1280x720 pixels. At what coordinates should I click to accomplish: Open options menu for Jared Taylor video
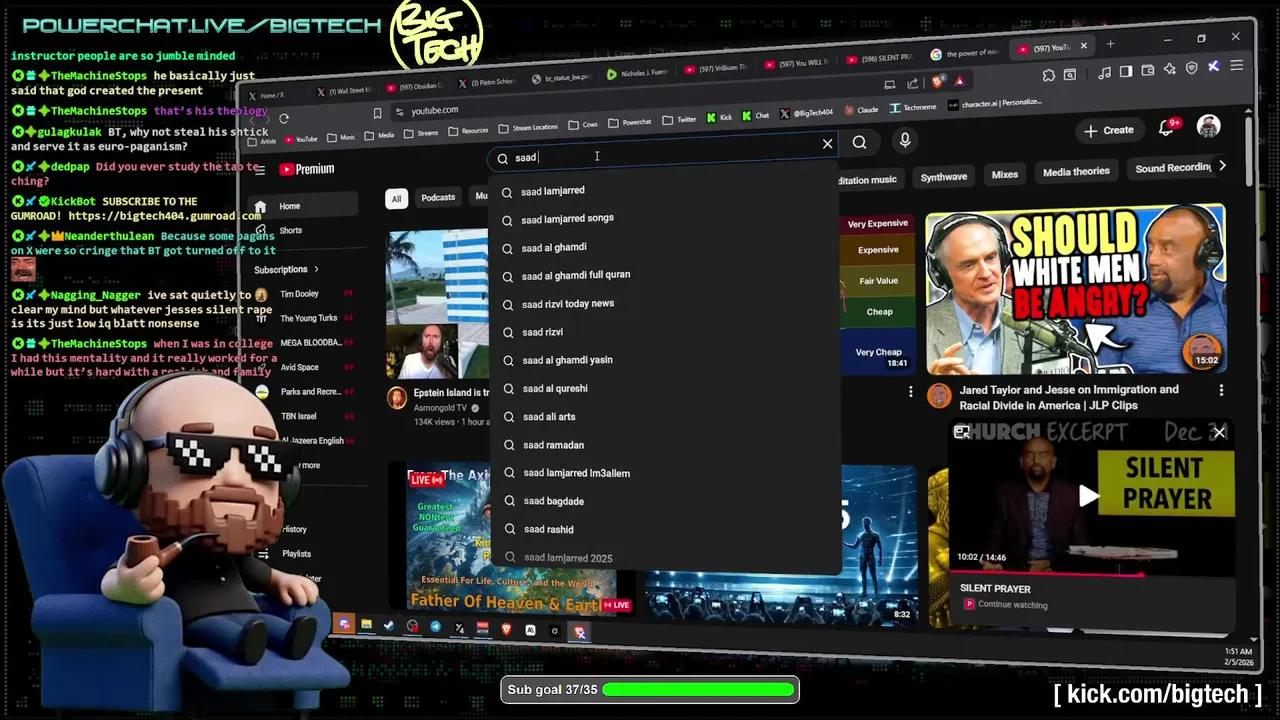point(1221,389)
